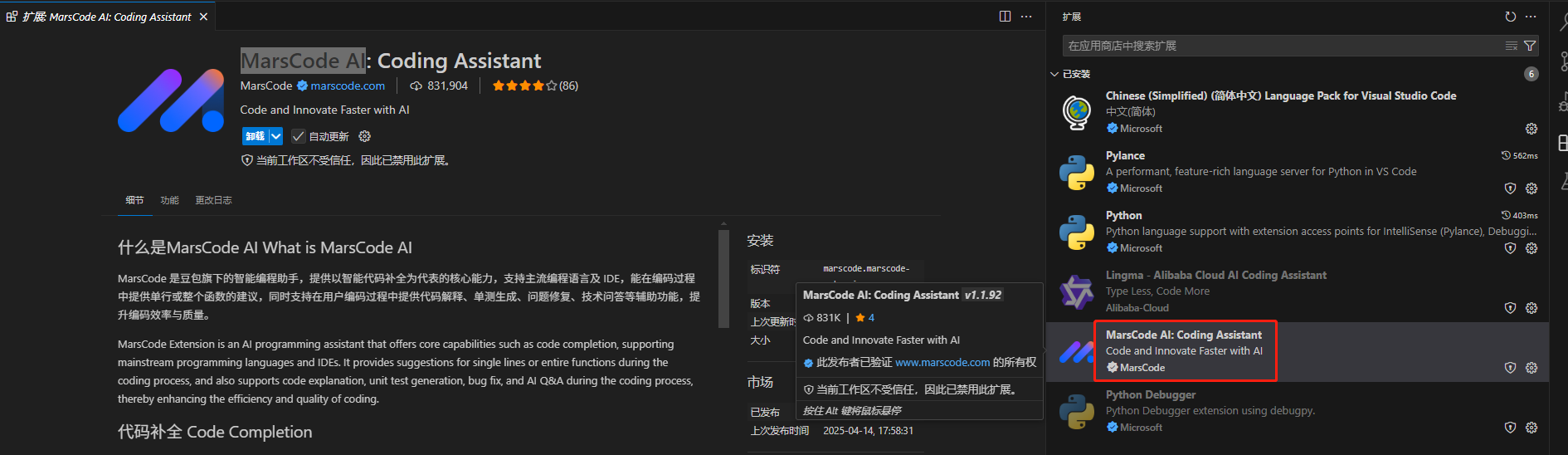Viewport: 1568px width, 455px height.
Task: Click the untrusted workspace shield notice in header
Action: 347,160
